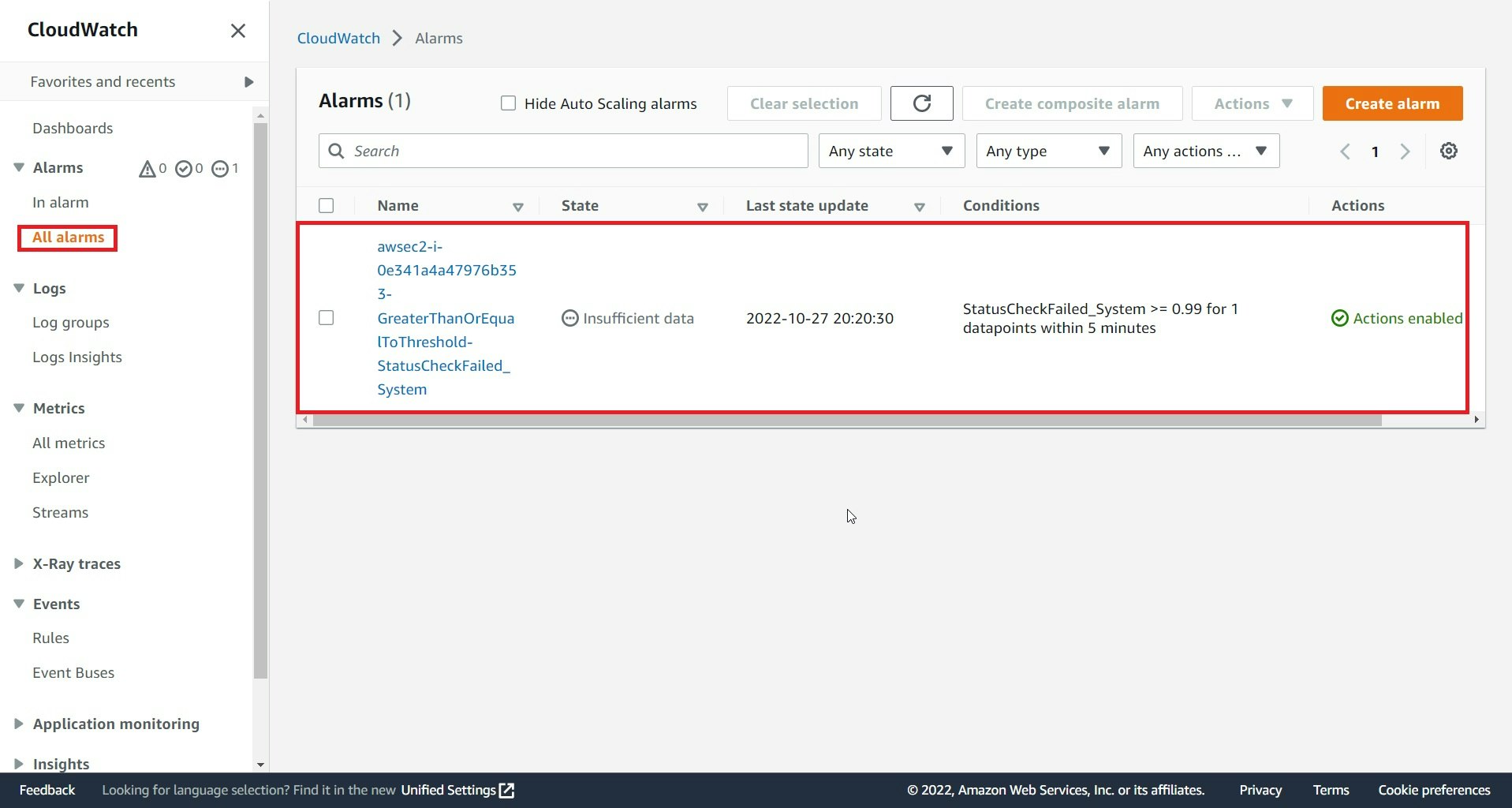Screen dimensions: 1512x808
Task: Open the Any state dropdown
Action: click(890, 151)
